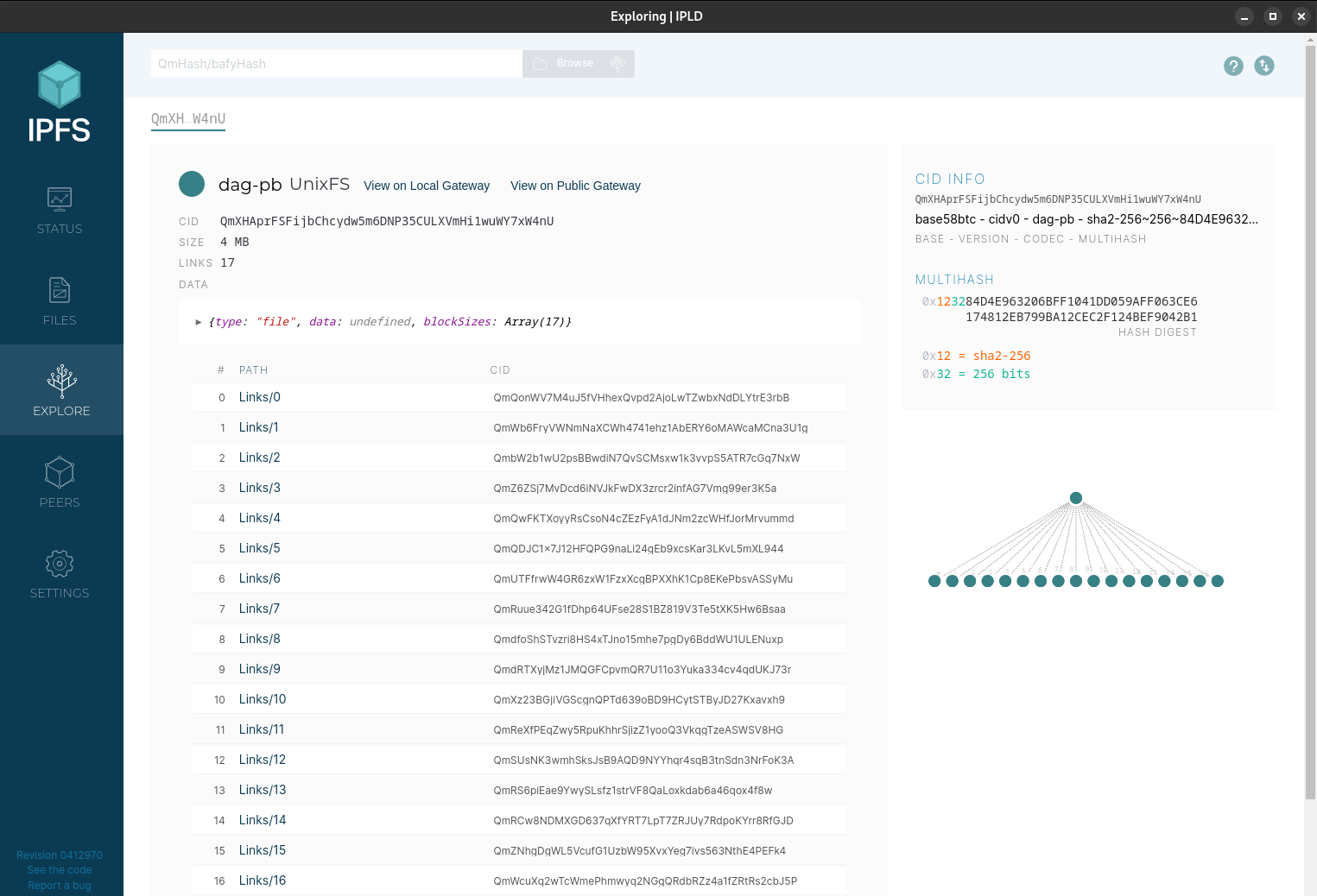Click the MULTIHASH heading
The image size is (1317, 896).
(954, 280)
